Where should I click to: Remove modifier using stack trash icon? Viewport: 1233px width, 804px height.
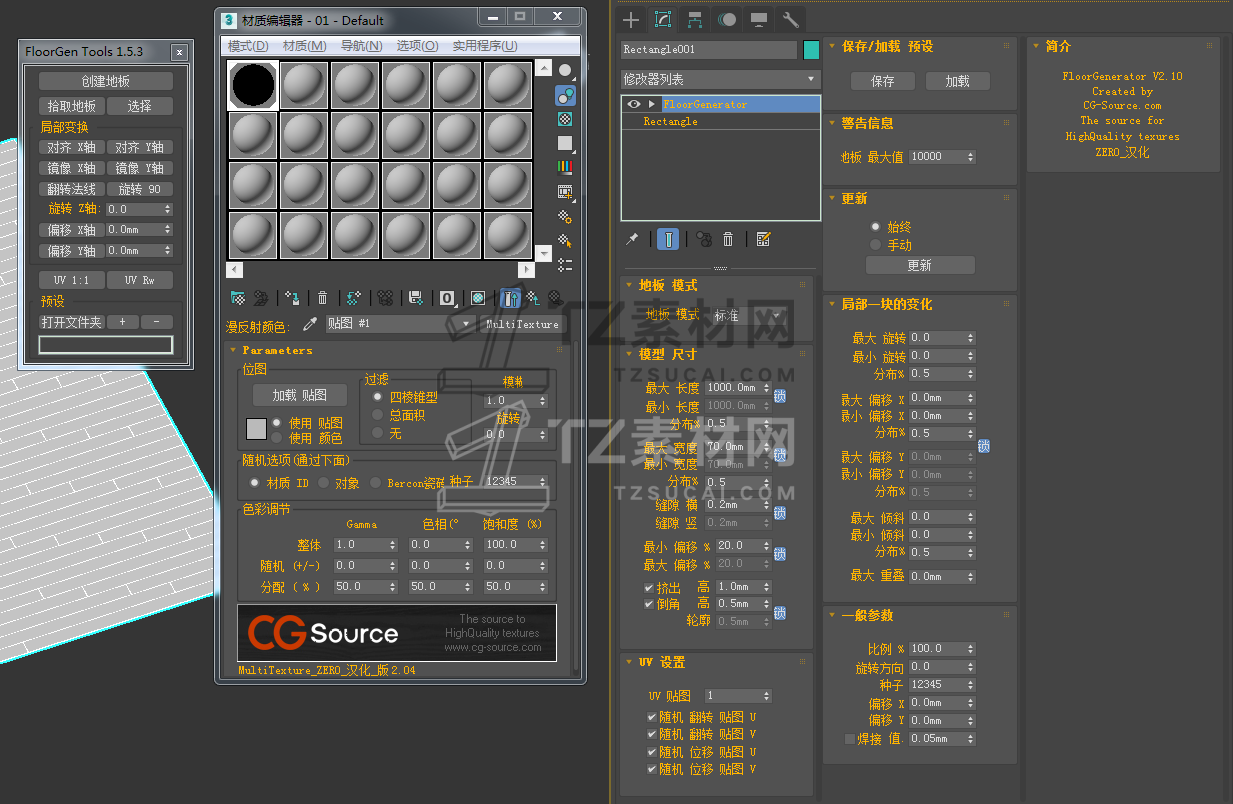point(728,239)
